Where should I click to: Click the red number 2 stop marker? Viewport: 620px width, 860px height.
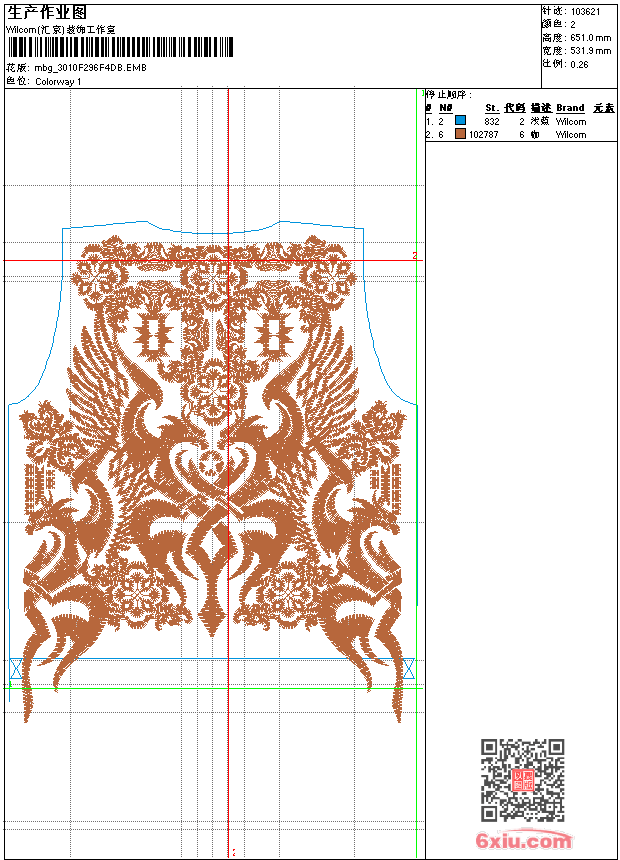pyautogui.click(x=414, y=256)
